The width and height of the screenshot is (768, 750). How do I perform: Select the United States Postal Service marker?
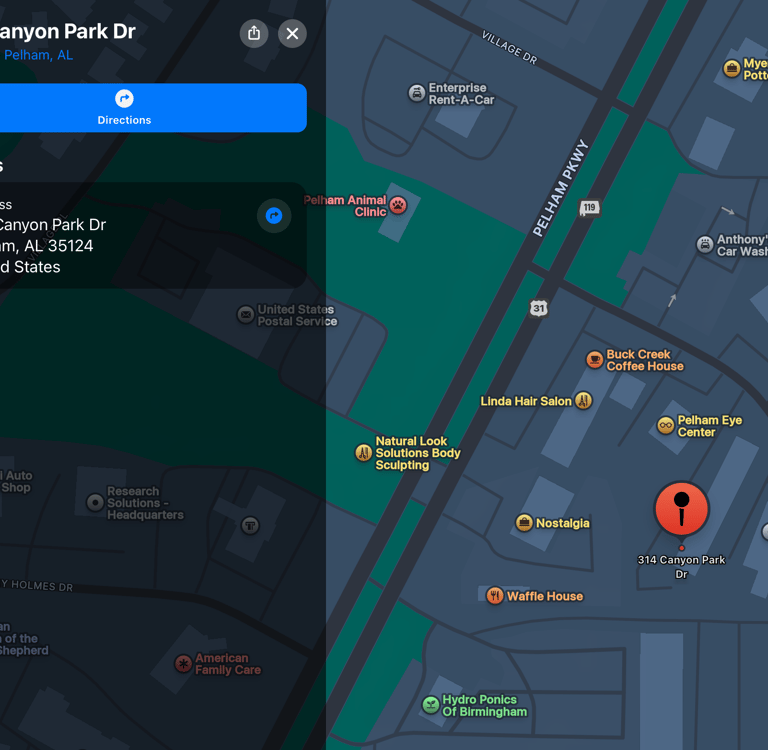pos(245,315)
